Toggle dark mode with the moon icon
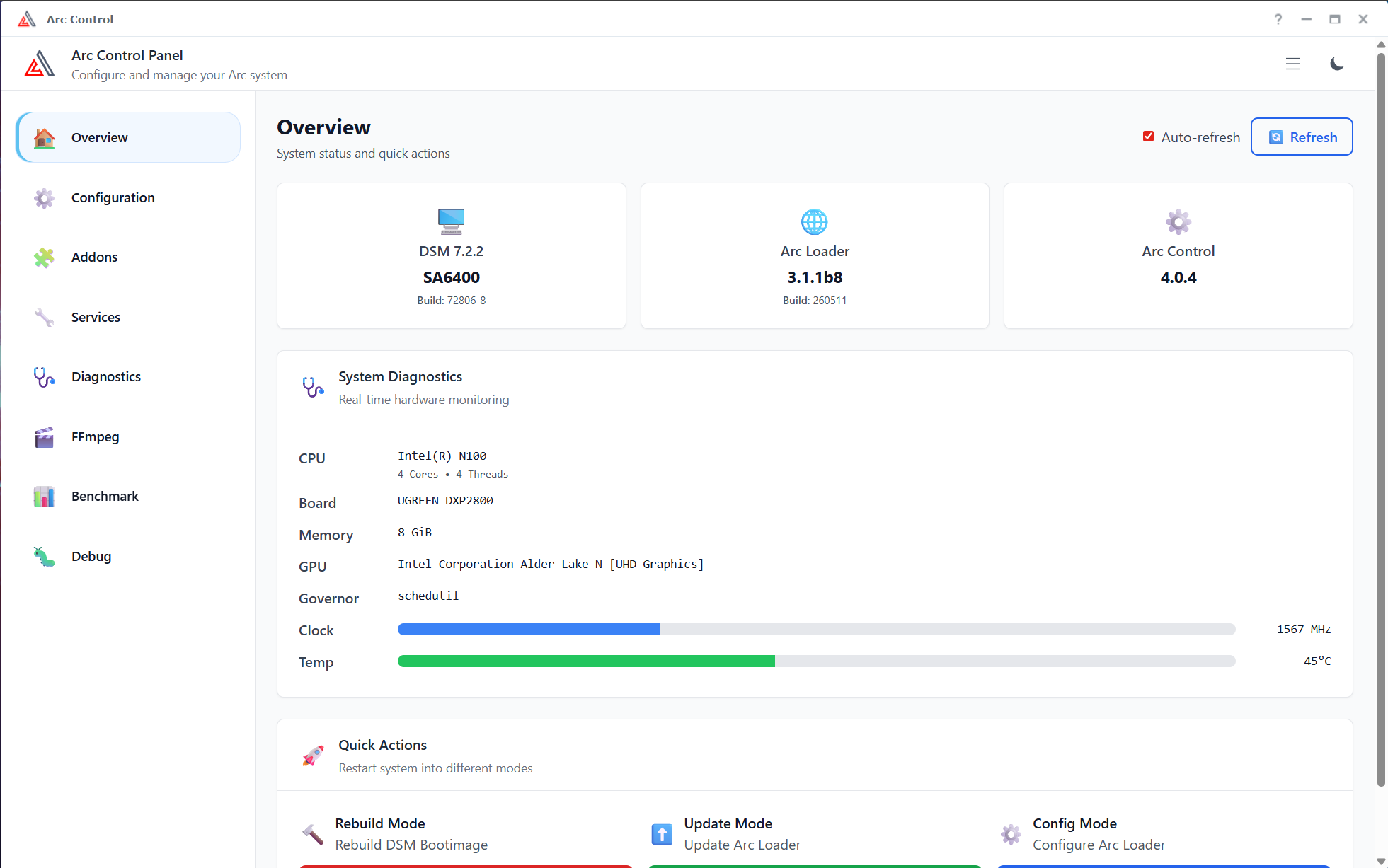This screenshot has height=868, width=1388. tap(1337, 64)
